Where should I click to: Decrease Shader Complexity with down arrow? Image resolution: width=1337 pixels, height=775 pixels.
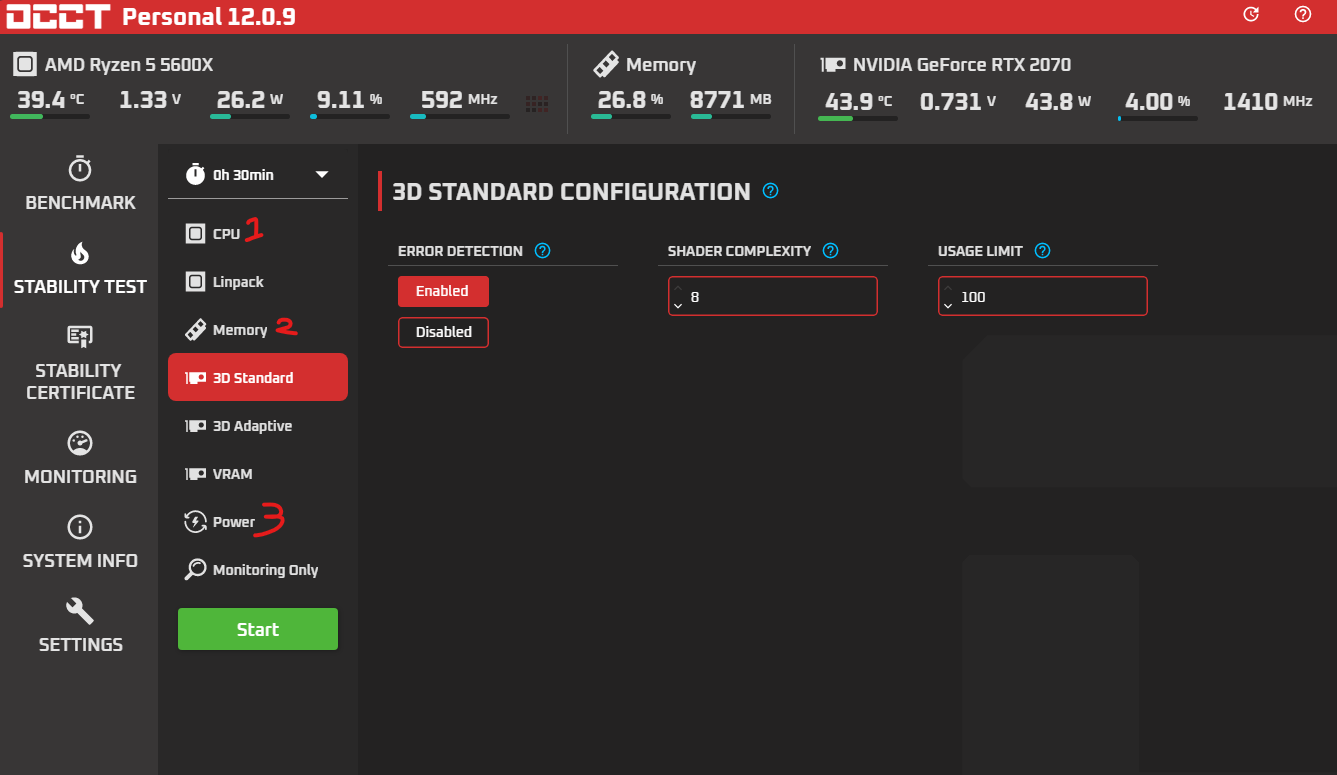[x=679, y=305]
